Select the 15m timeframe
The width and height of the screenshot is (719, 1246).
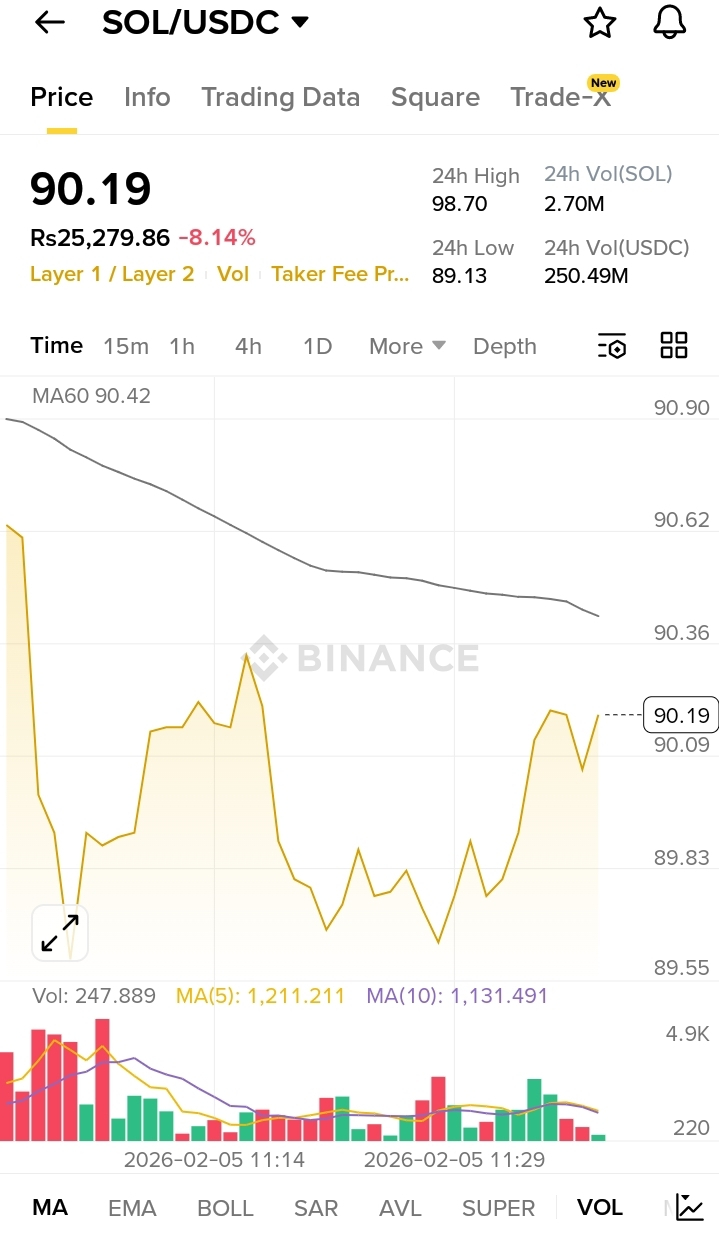tap(126, 346)
